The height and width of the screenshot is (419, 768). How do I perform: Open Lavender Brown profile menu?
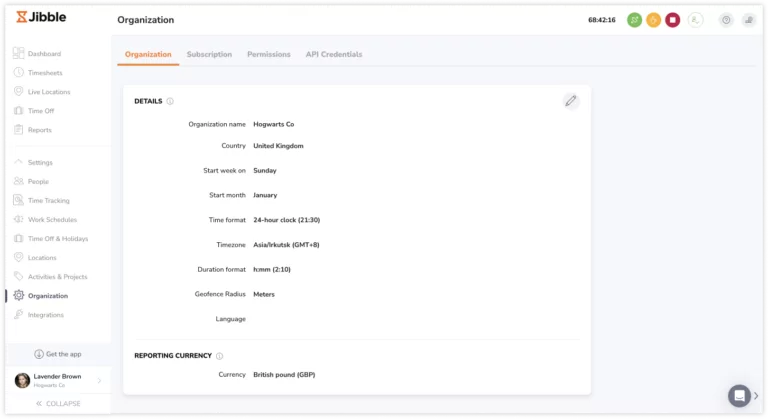pyautogui.click(x=58, y=380)
